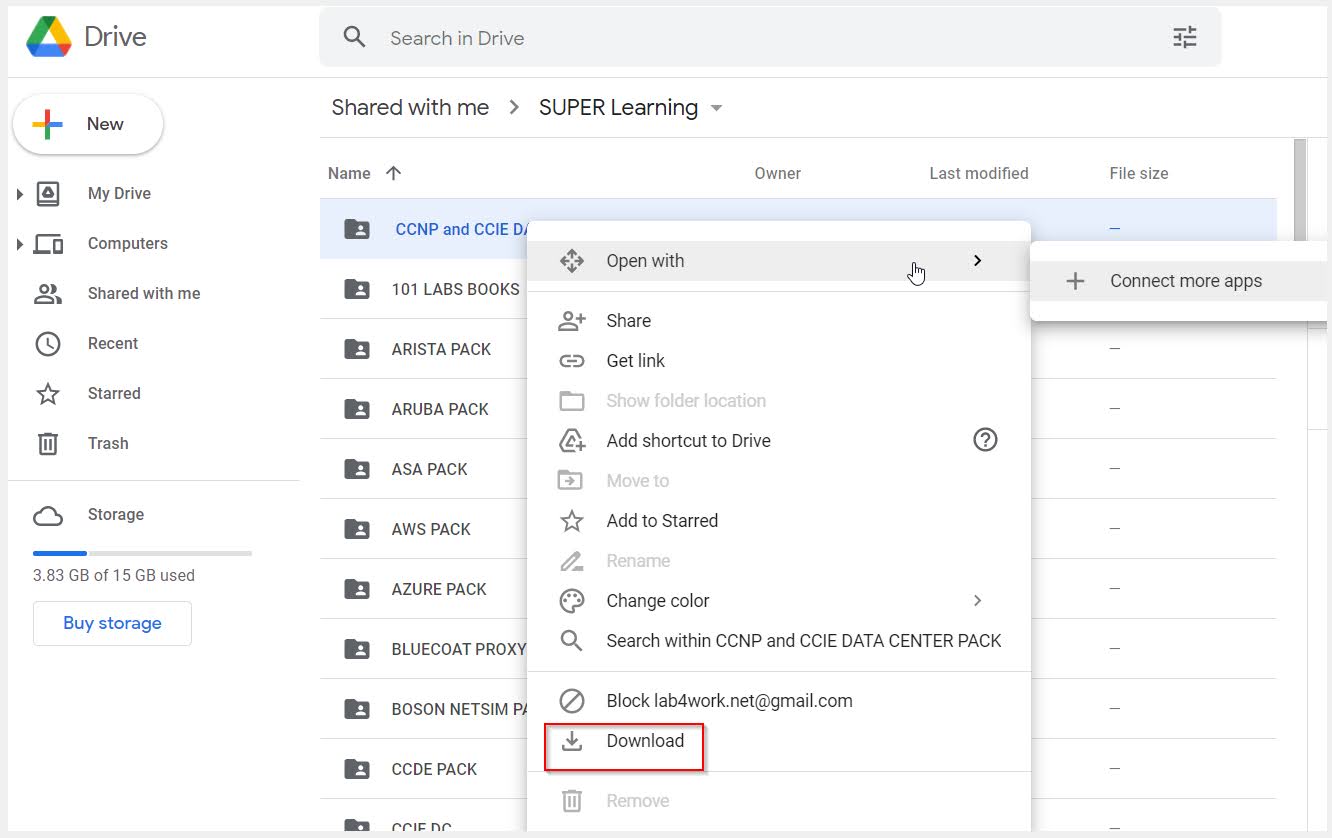The height and width of the screenshot is (838, 1332).
Task: Click the Recent clock icon
Action: pos(48,343)
